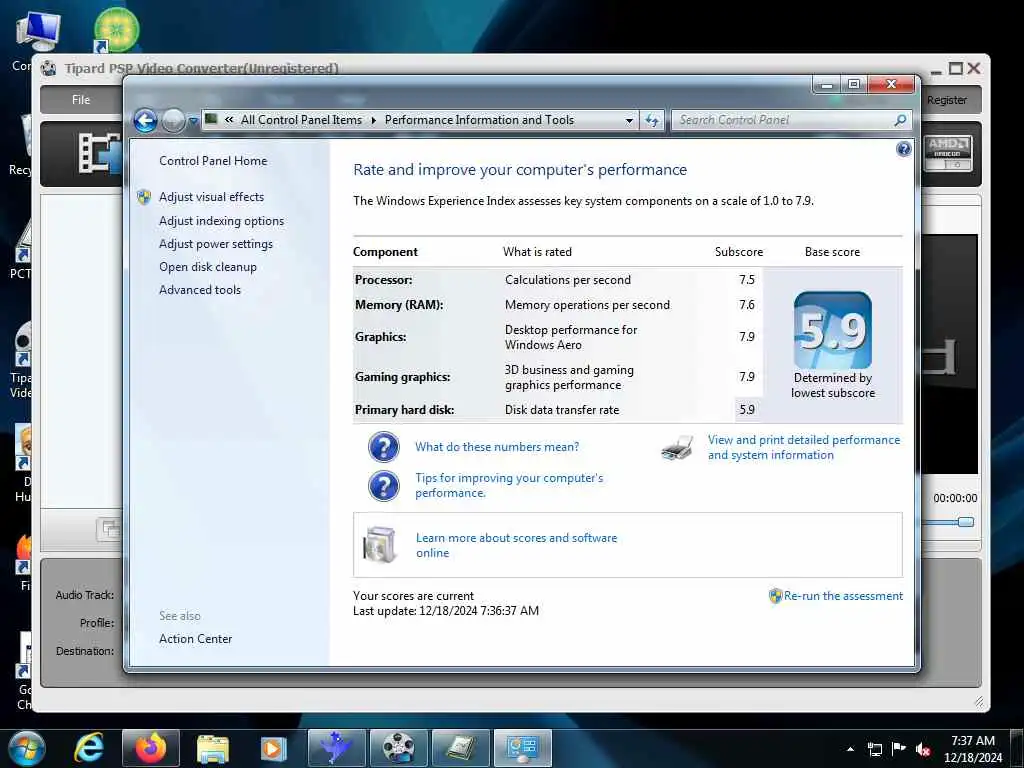
Task: Click the search magnifier icon
Action: tap(901, 120)
